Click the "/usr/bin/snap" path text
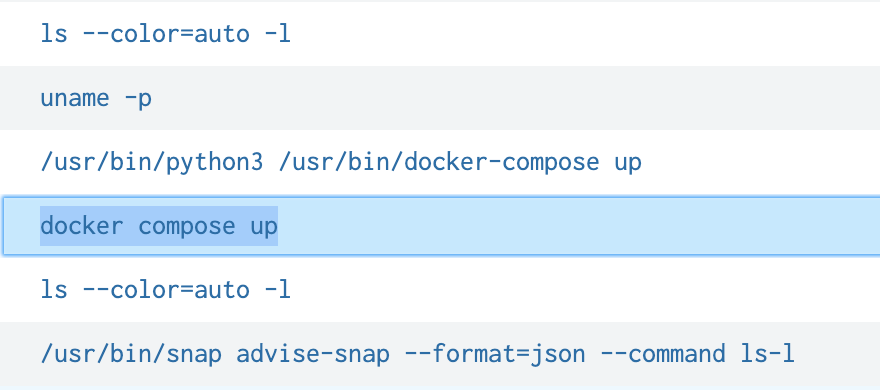The width and height of the screenshot is (880, 390). coord(131,354)
